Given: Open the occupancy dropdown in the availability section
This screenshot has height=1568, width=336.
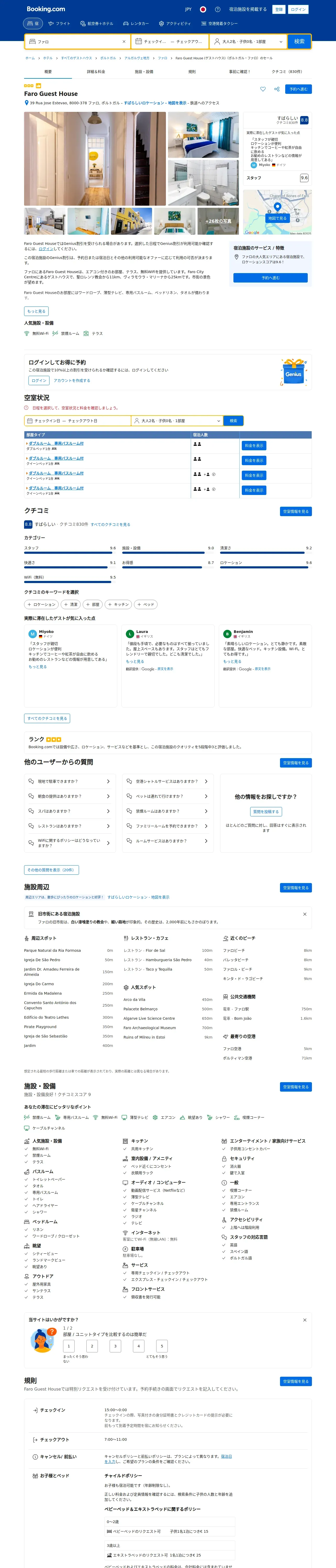Looking at the screenshot, I should tap(177, 420).
